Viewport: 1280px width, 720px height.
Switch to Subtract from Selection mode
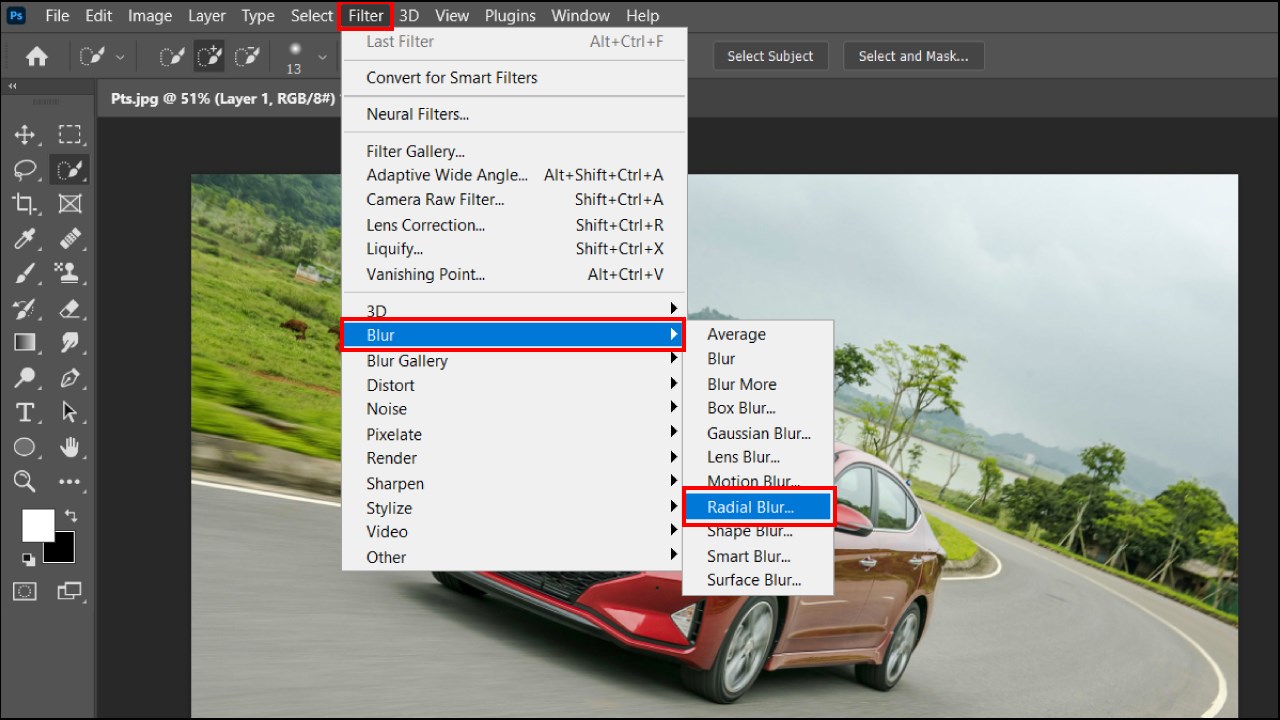coord(248,56)
